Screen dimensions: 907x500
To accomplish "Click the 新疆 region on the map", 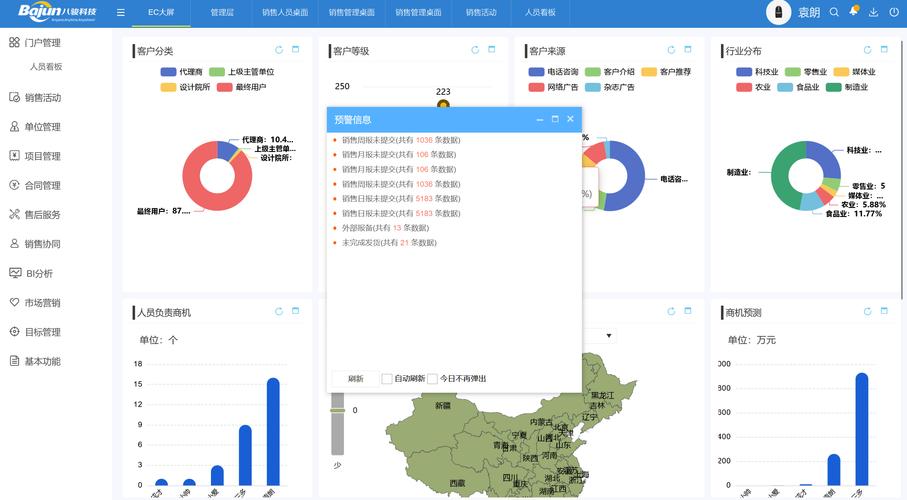I will pos(443,405).
